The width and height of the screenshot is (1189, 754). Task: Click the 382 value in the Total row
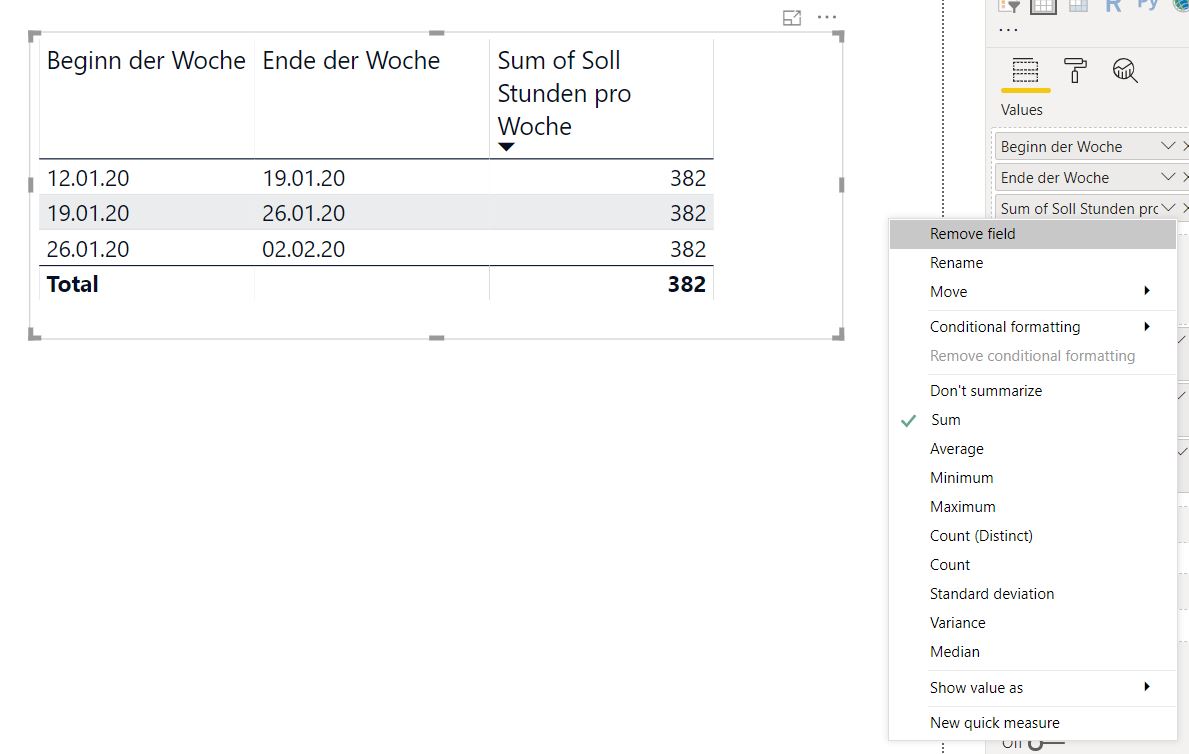(687, 284)
